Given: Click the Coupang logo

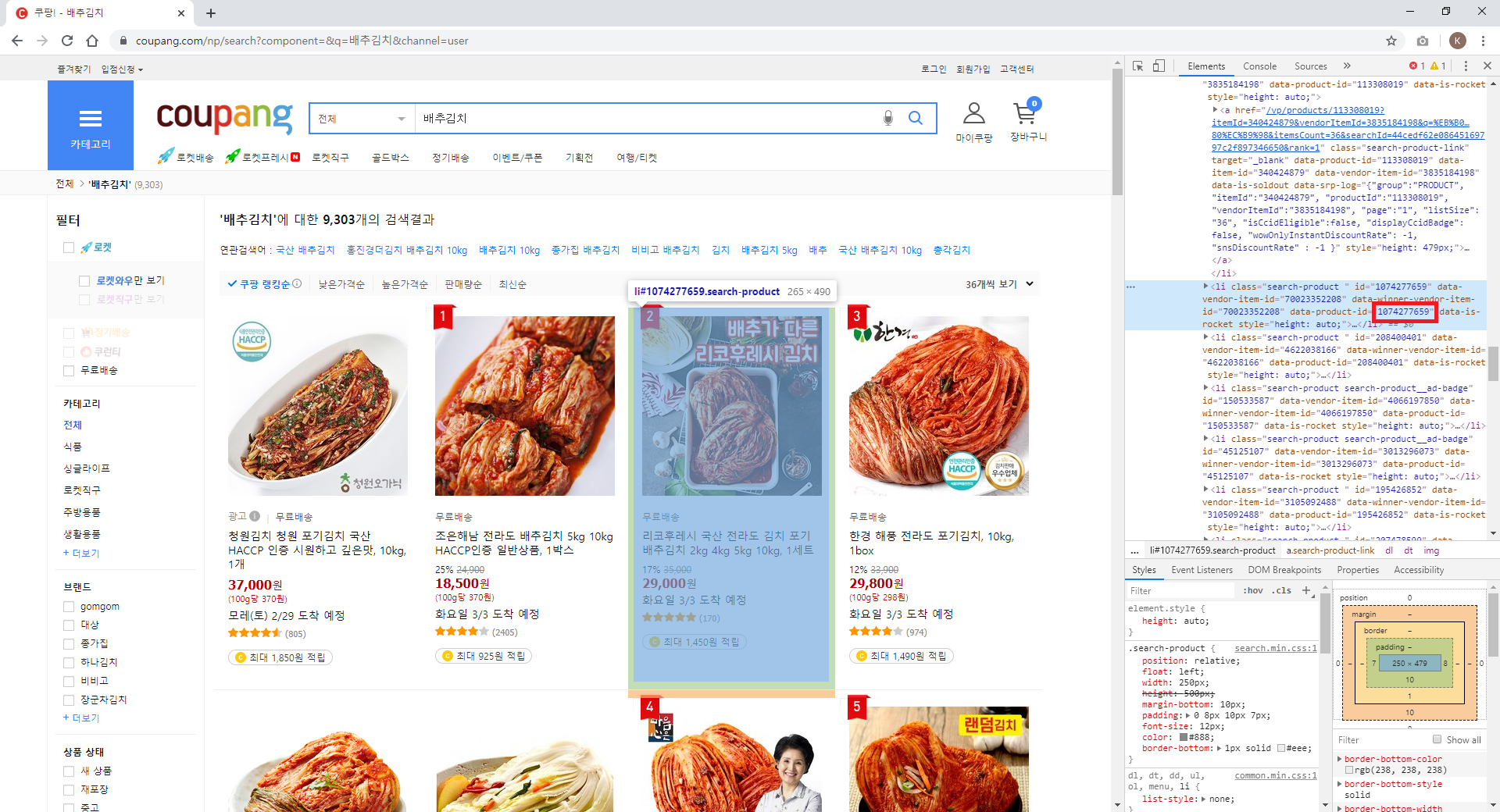Looking at the screenshot, I should click(224, 117).
